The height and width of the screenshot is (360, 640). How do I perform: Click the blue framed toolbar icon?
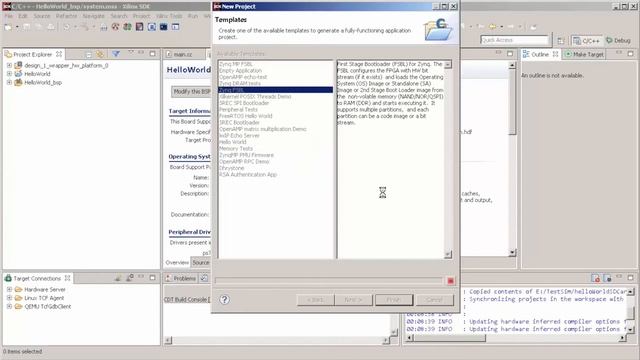(151, 27)
